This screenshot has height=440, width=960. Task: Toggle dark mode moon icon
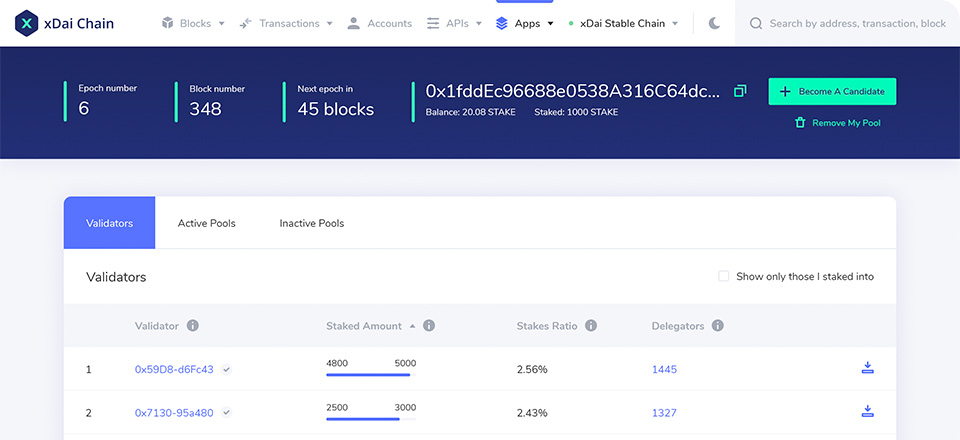(x=714, y=23)
